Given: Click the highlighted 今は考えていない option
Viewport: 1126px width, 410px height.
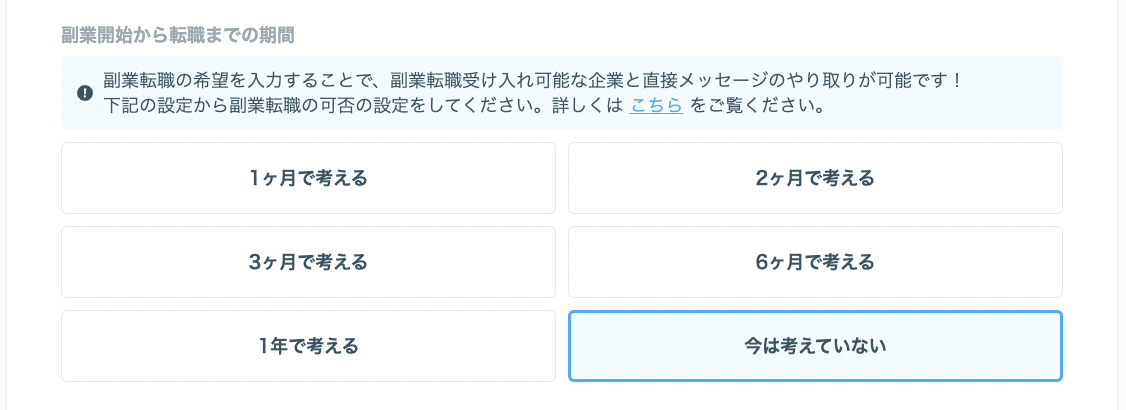Looking at the screenshot, I should 815,346.
